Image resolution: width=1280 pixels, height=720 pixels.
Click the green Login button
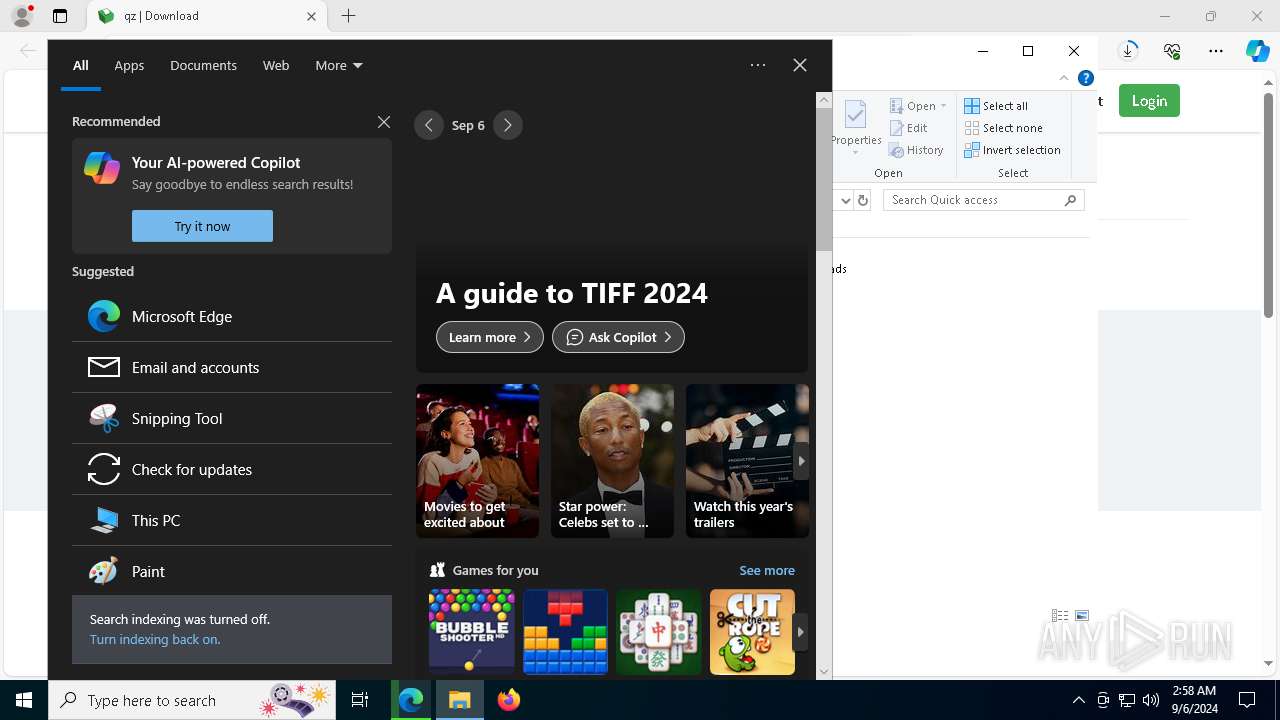point(1149,100)
